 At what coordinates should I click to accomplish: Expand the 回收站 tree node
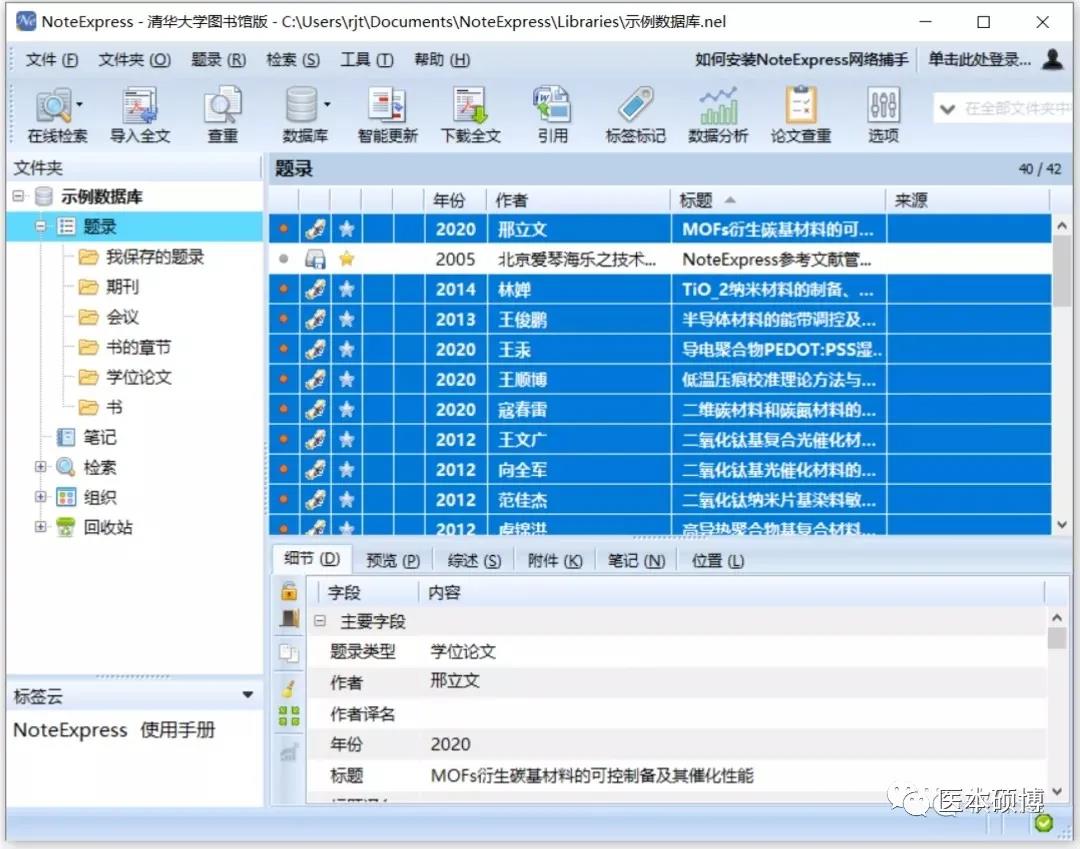tap(41, 527)
